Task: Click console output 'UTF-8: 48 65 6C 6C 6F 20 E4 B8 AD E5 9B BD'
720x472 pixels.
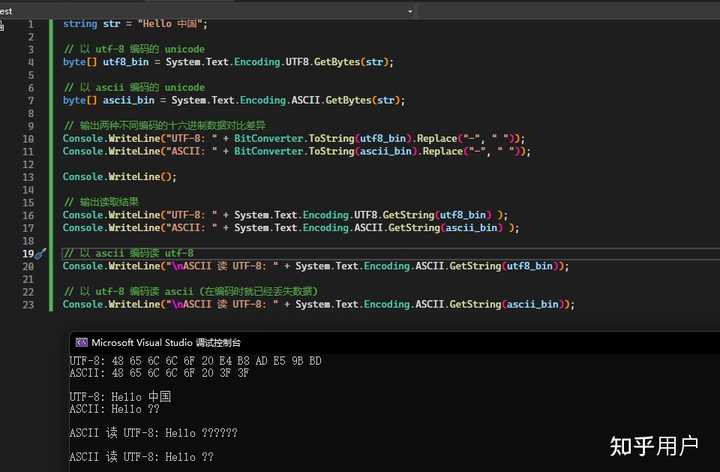Action: 196,361
